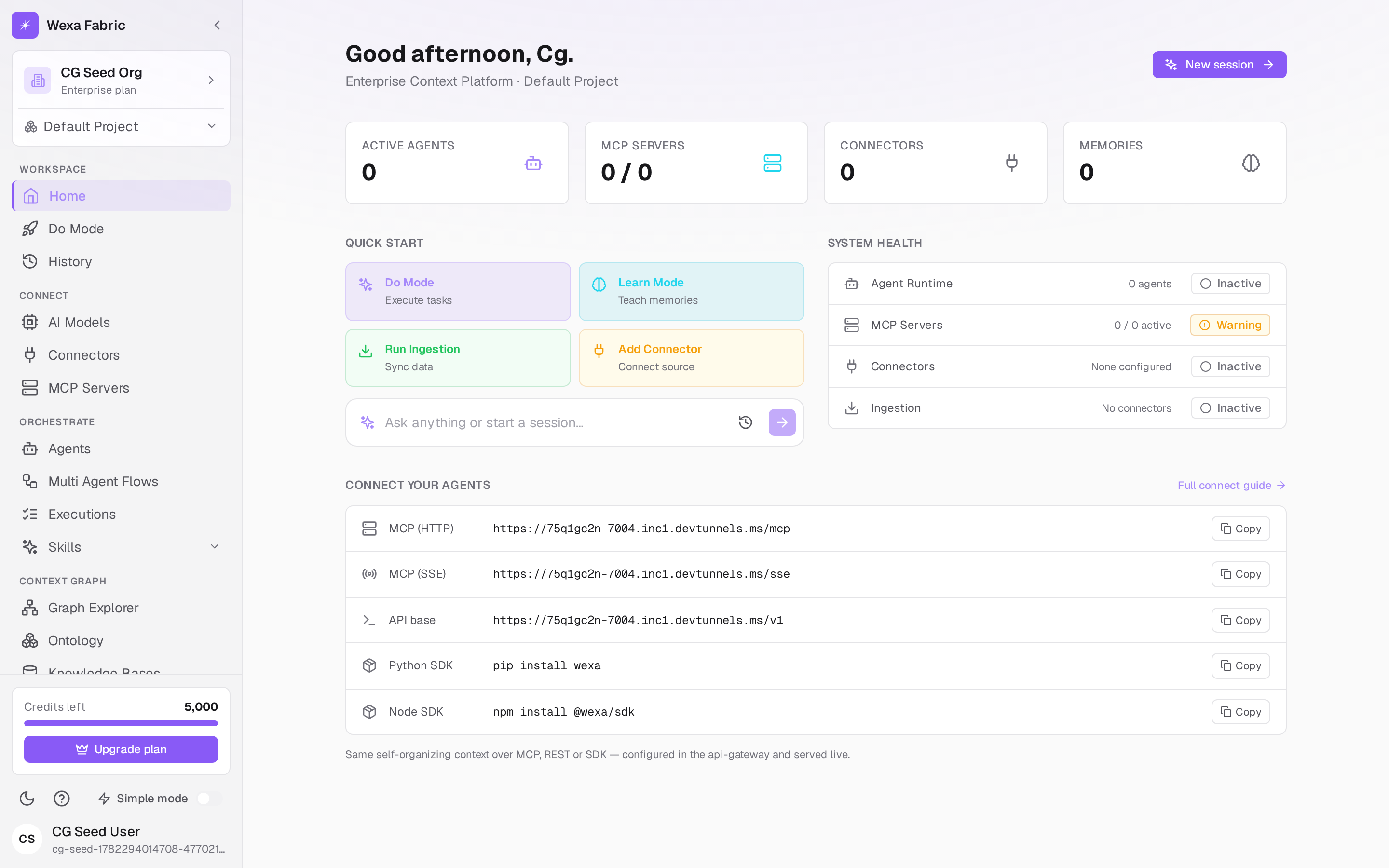1389x868 pixels.
Task: Click the Agent Runtime robot icon
Action: click(x=852, y=284)
